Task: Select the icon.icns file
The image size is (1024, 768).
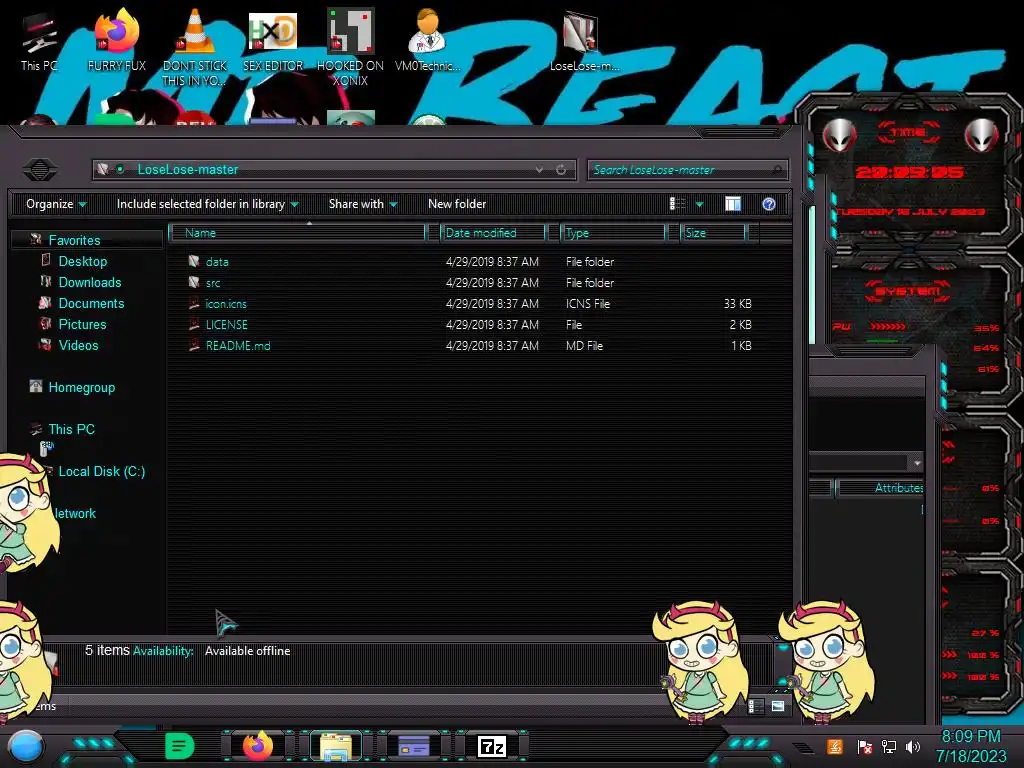Action: 225,304
